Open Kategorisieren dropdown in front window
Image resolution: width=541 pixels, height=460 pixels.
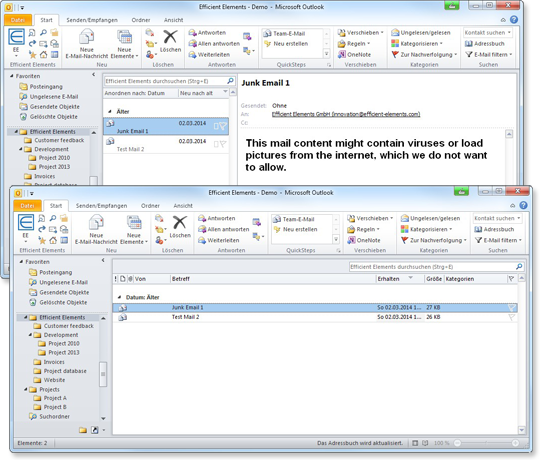point(426,229)
